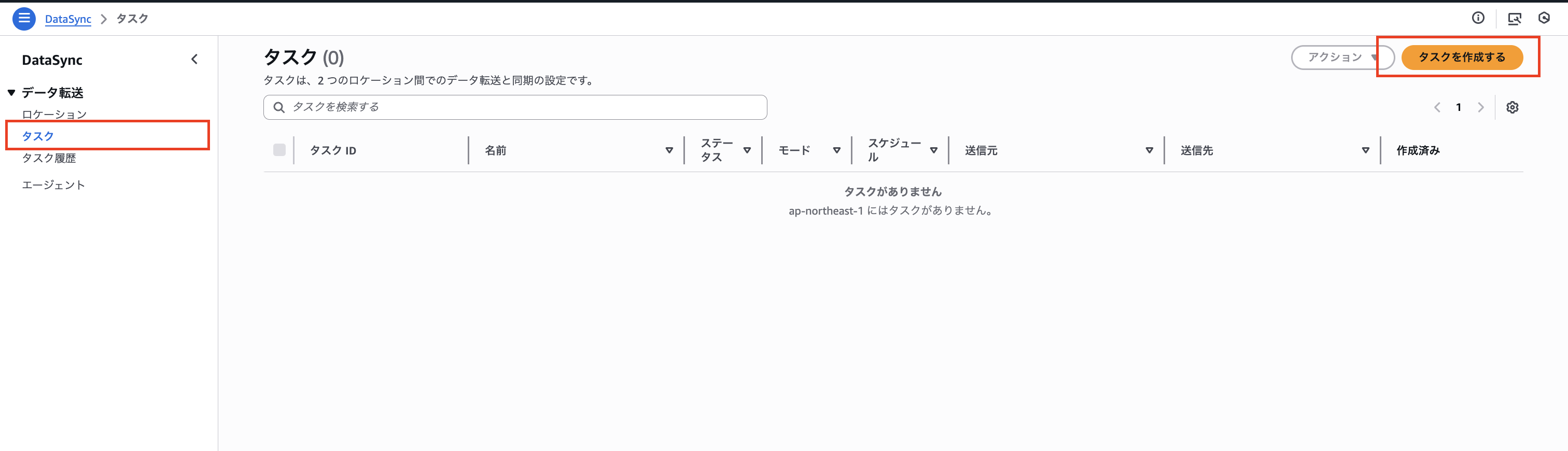Screen dimensions: 1568x451
Task: Toggle the select-all tasks checkbox
Action: pyautogui.click(x=279, y=150)
